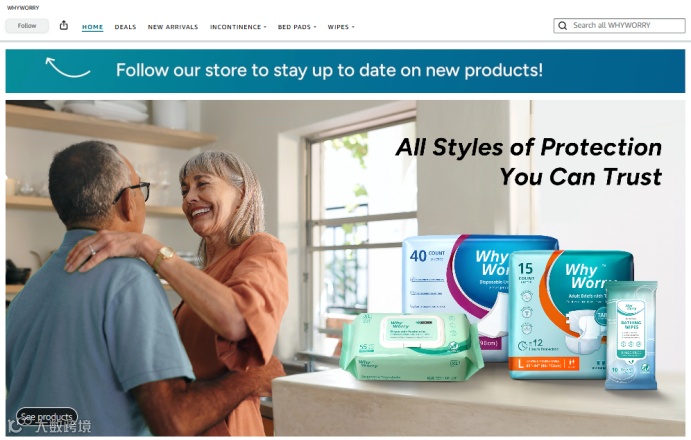
Task: Expand the WIPES dropdown menu
Action: 341,27
